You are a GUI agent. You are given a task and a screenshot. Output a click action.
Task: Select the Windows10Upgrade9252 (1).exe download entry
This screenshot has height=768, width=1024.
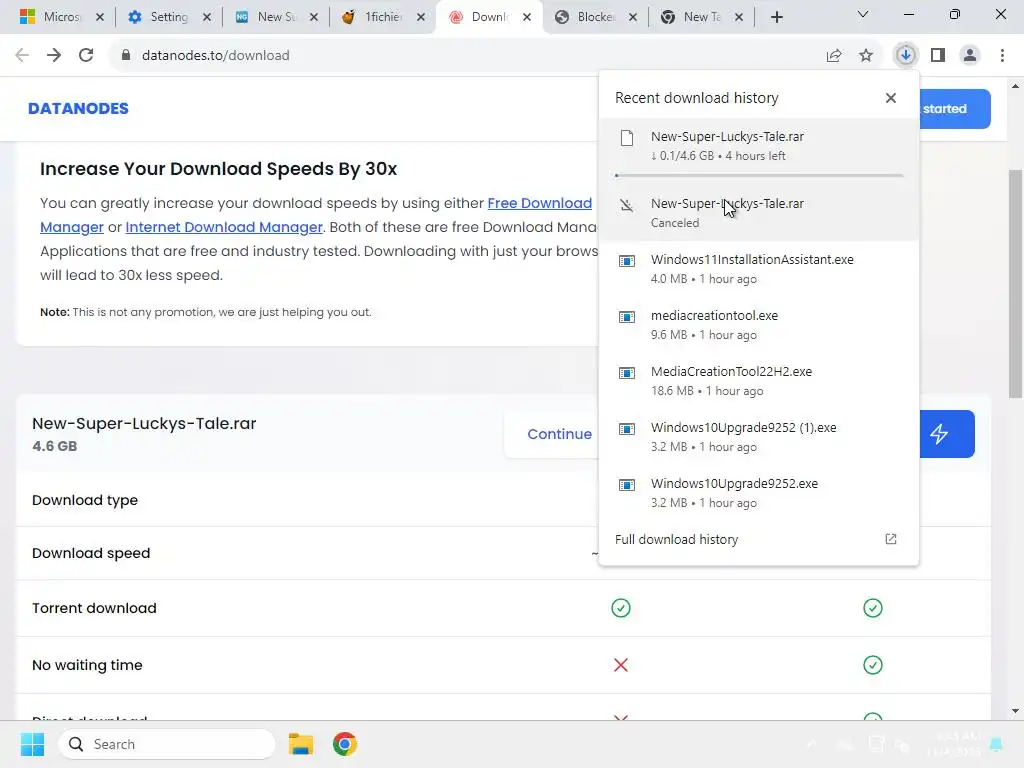coord(759,437)
